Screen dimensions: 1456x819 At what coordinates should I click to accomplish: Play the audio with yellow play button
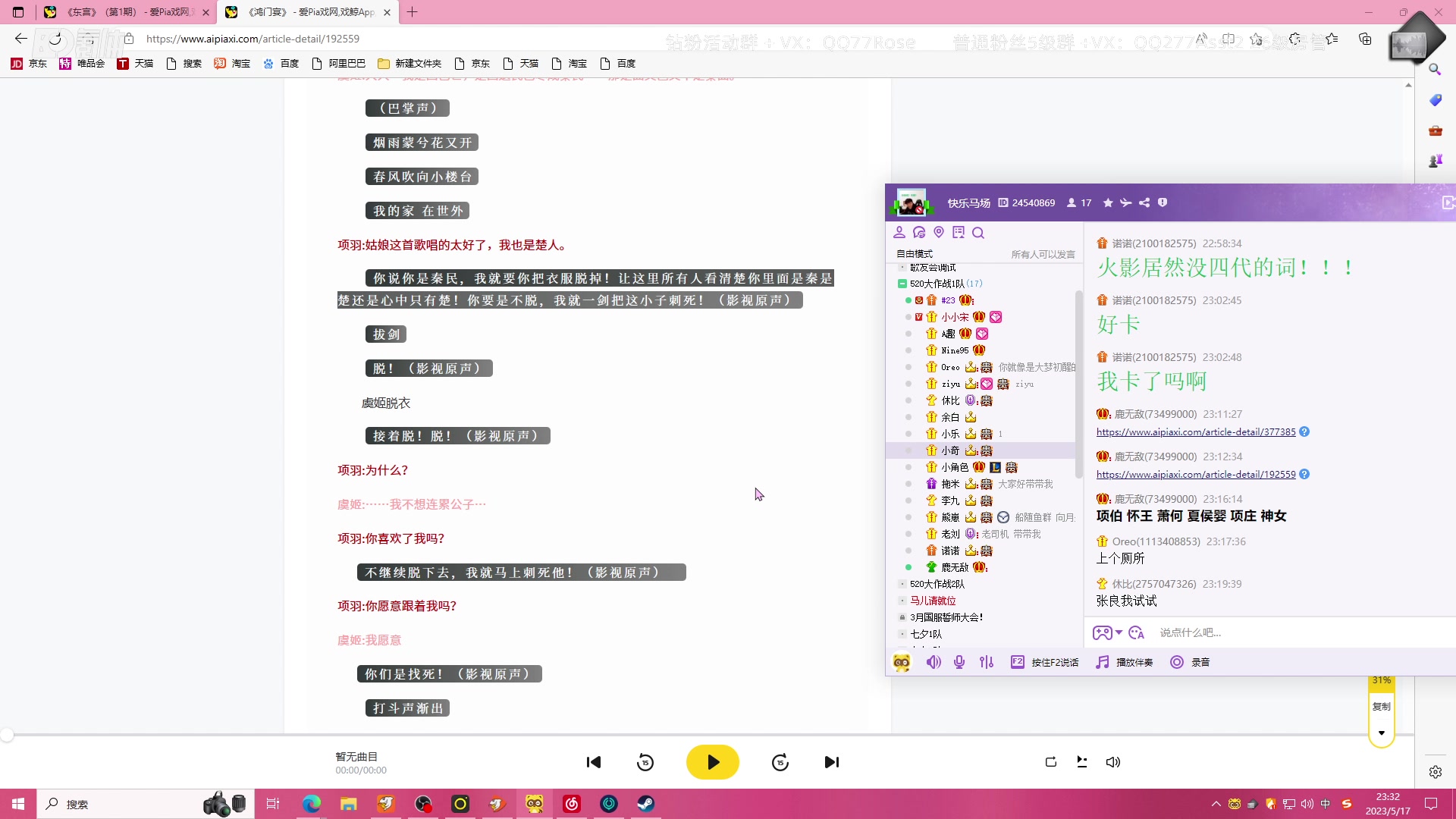712,762
